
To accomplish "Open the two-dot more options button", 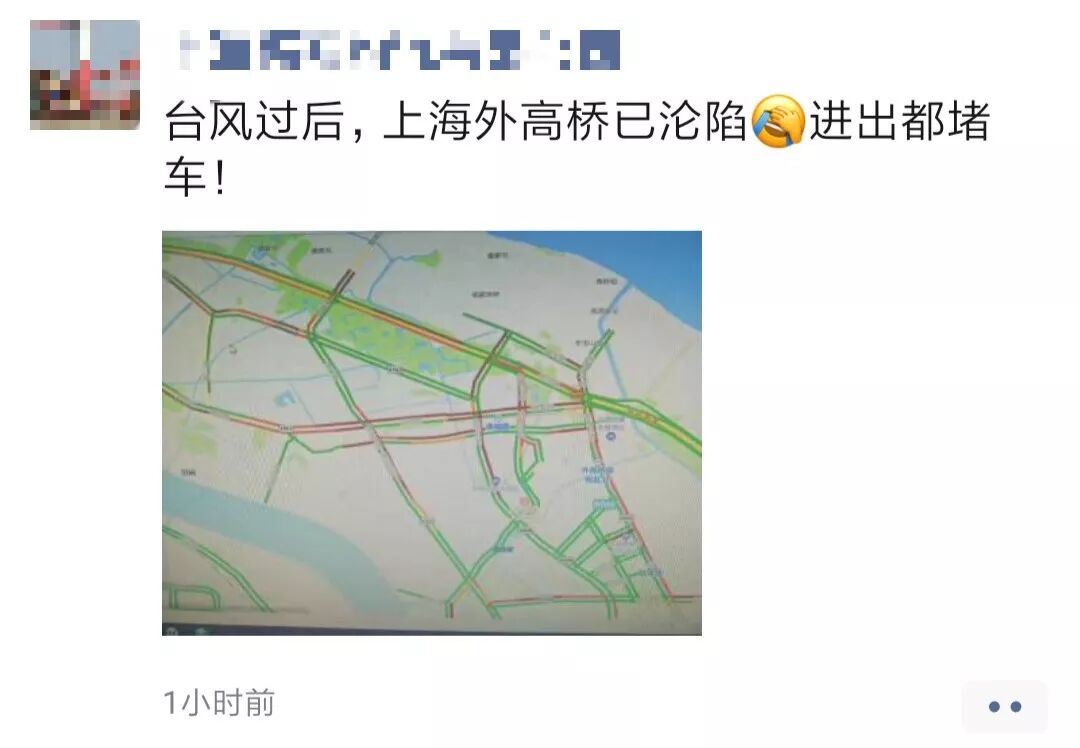I will point(1004,706).
